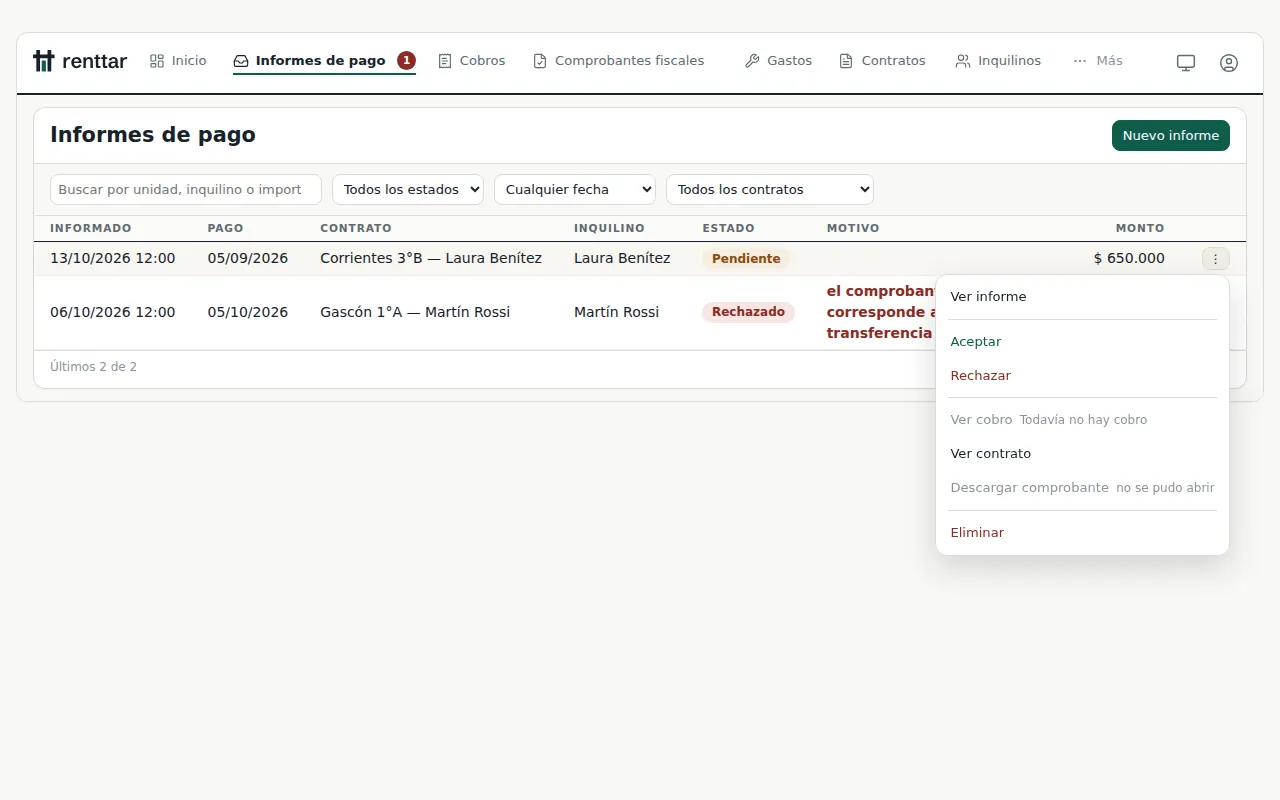
Task: Open the Contratos file icon
Action: (846, 61)
